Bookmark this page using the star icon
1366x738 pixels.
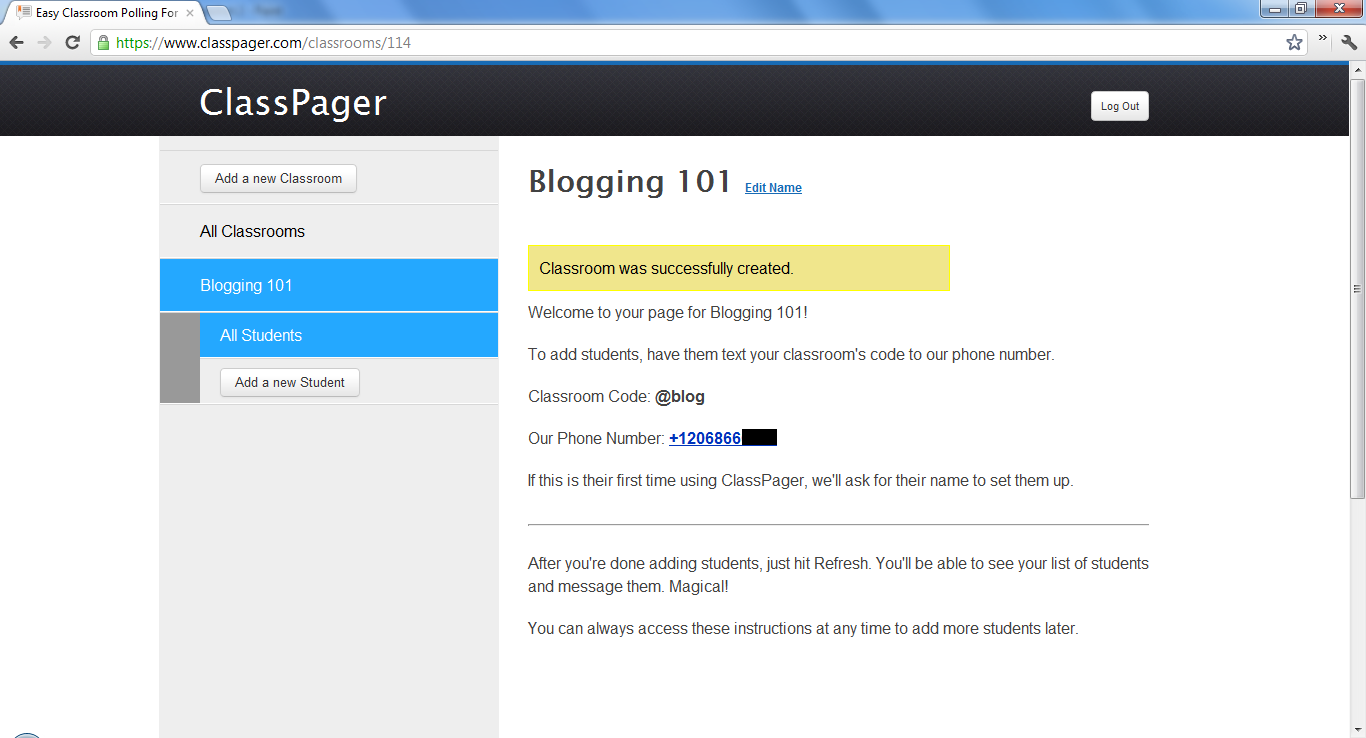(1294, 42)
